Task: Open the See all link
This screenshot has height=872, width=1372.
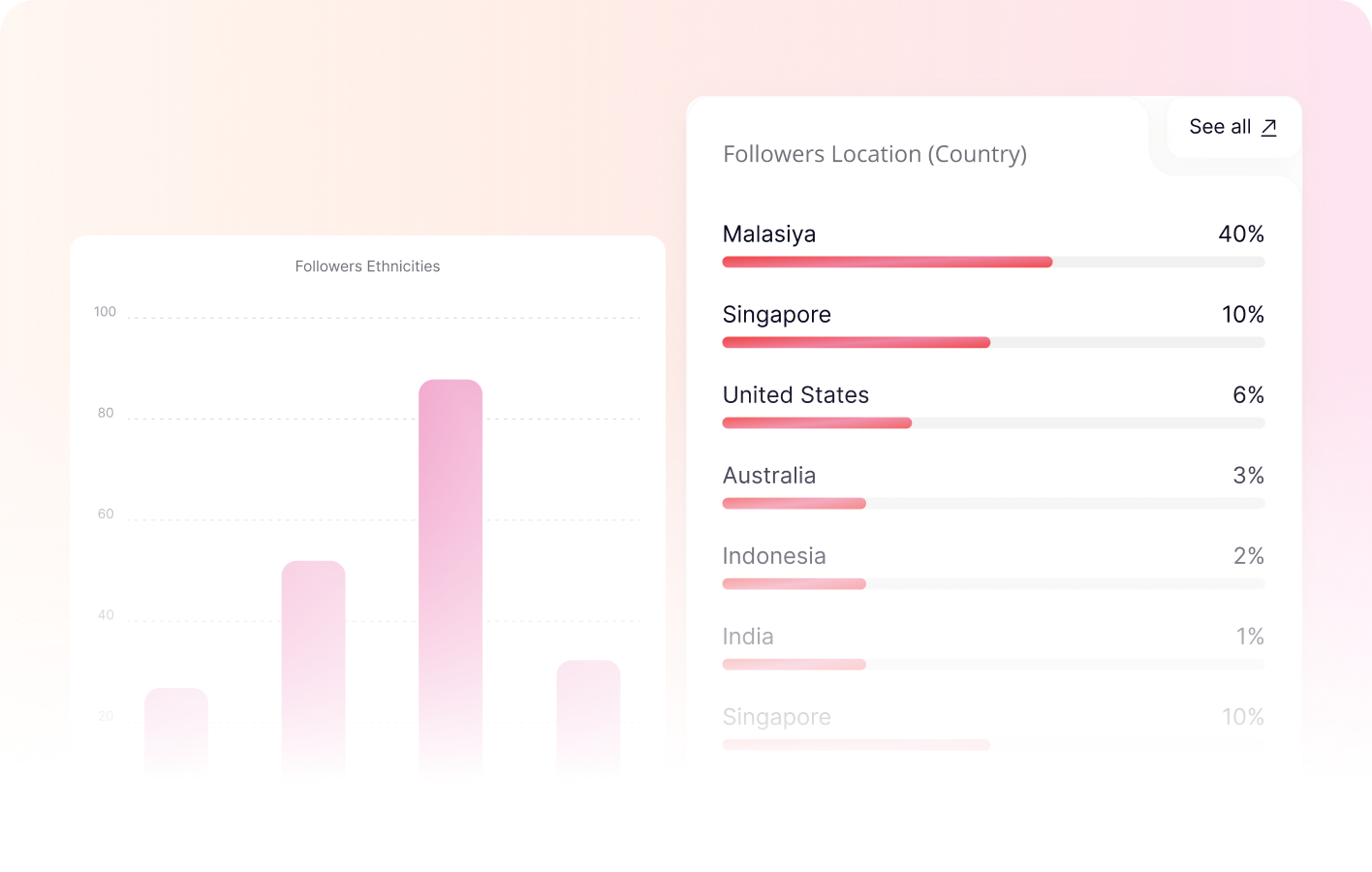Action: (1233, 127)
